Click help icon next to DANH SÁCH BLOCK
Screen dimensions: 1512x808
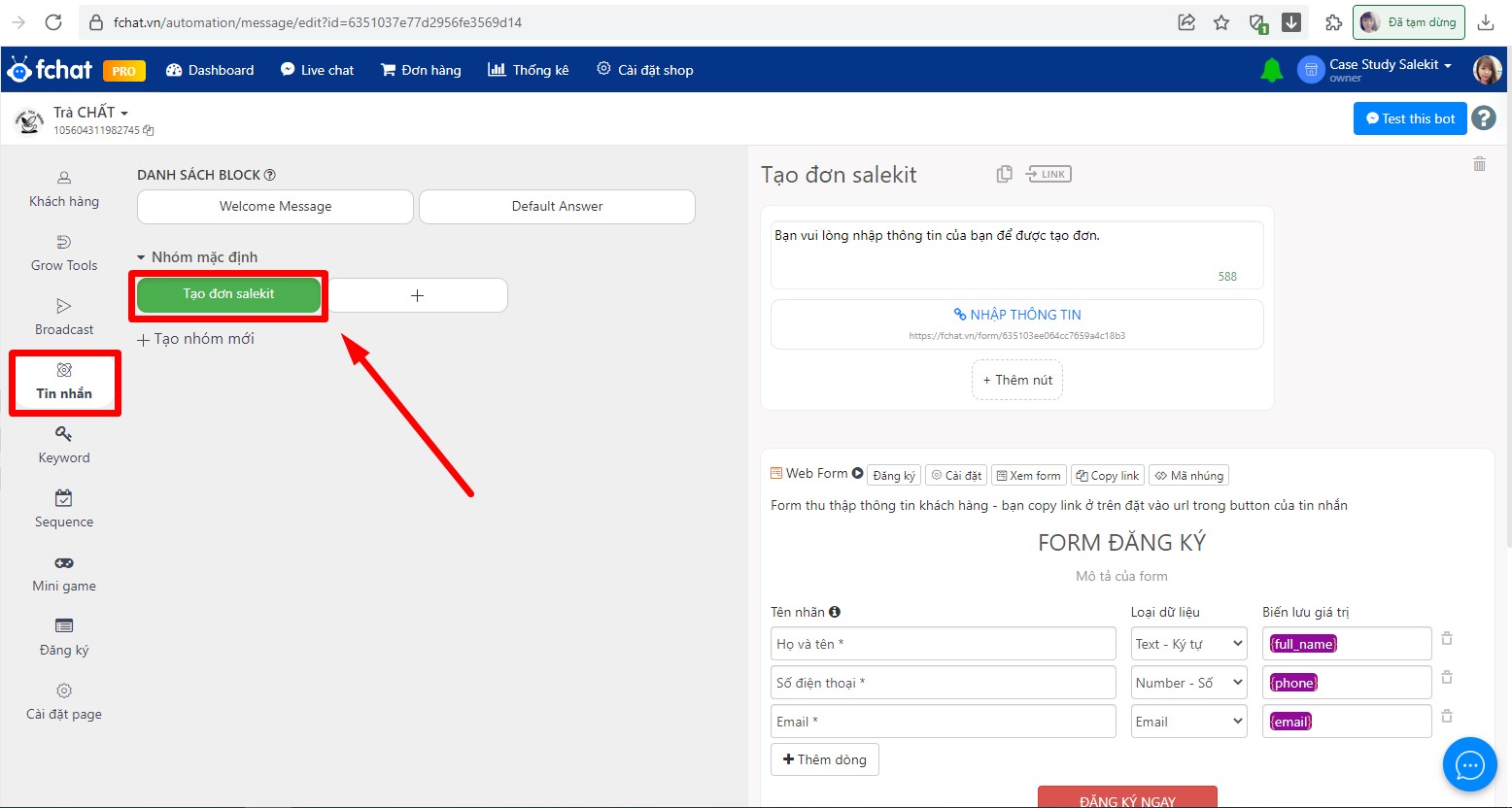[x=270, y=175]
